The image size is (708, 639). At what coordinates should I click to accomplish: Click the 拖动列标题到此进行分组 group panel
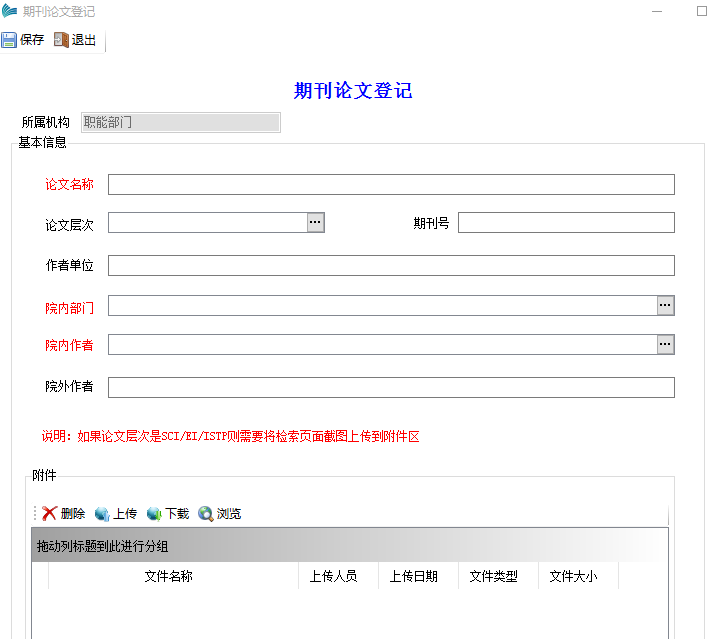point(349,546)
